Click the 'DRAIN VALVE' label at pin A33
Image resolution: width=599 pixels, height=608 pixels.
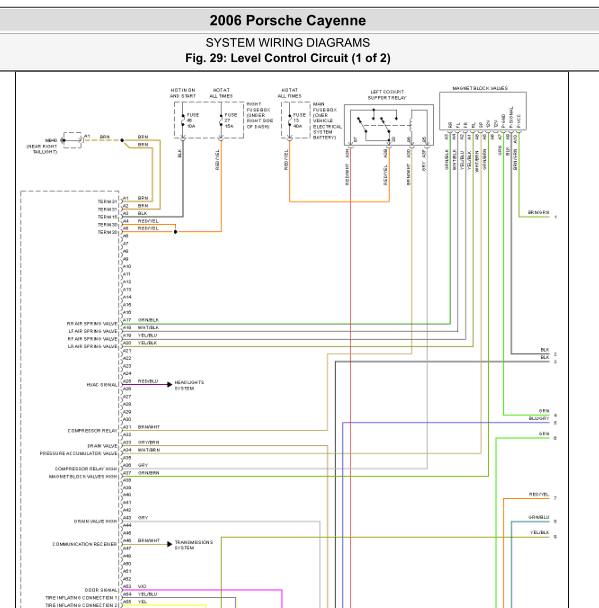102,446
